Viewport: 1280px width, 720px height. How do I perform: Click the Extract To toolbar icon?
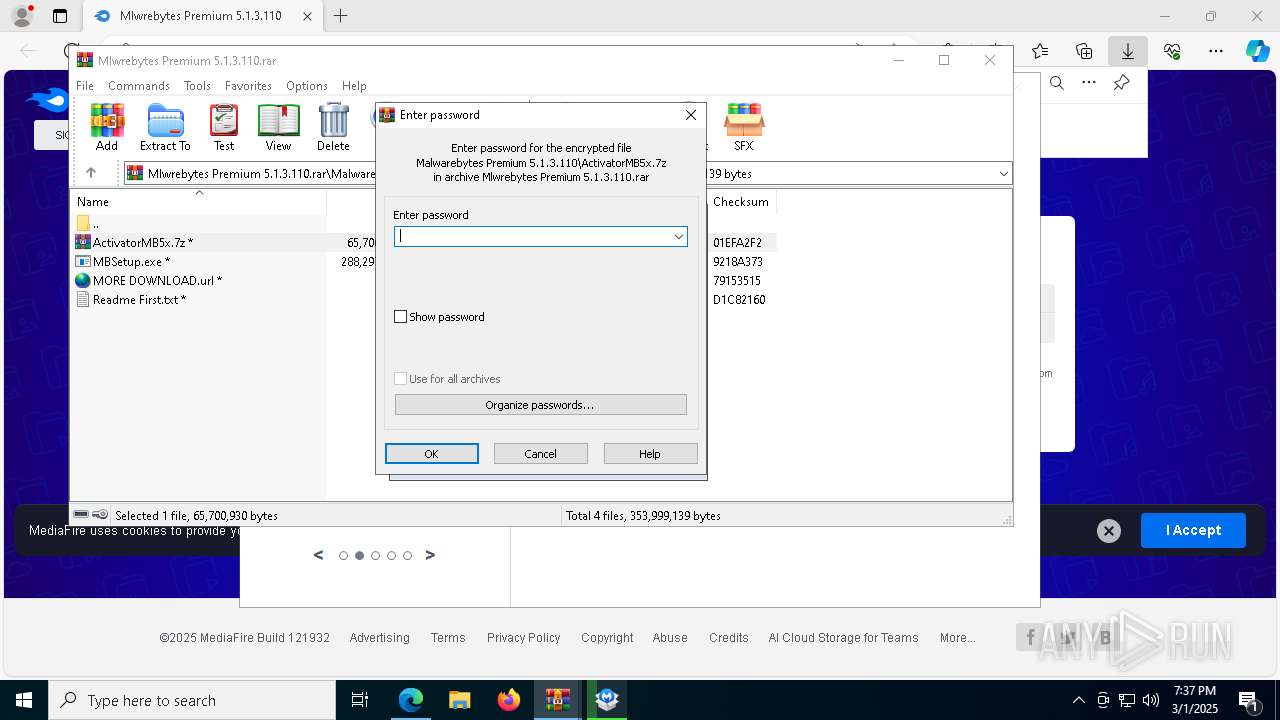point(165,127)
